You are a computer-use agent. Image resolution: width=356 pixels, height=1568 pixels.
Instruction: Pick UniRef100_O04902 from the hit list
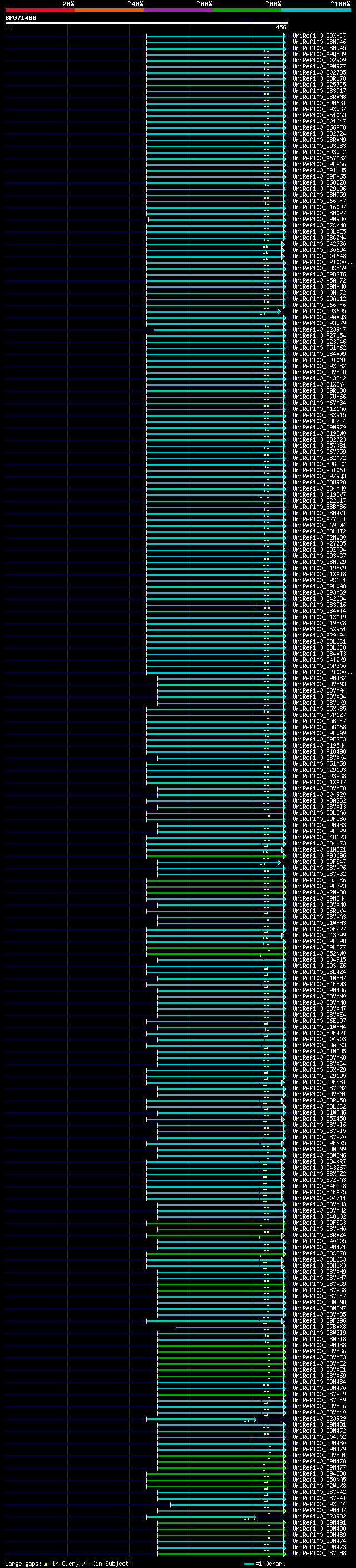[x=319, y=1437]
